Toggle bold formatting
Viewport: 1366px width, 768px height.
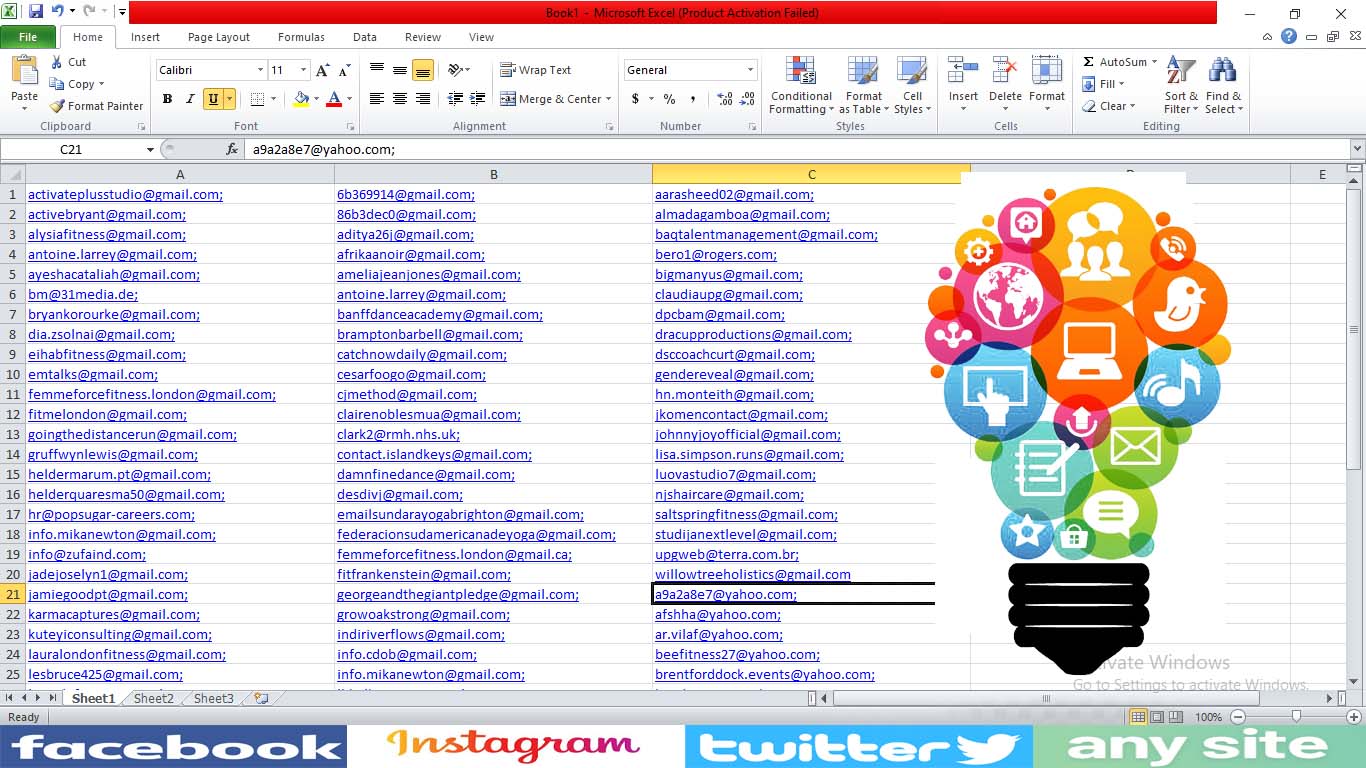[167, 99]
